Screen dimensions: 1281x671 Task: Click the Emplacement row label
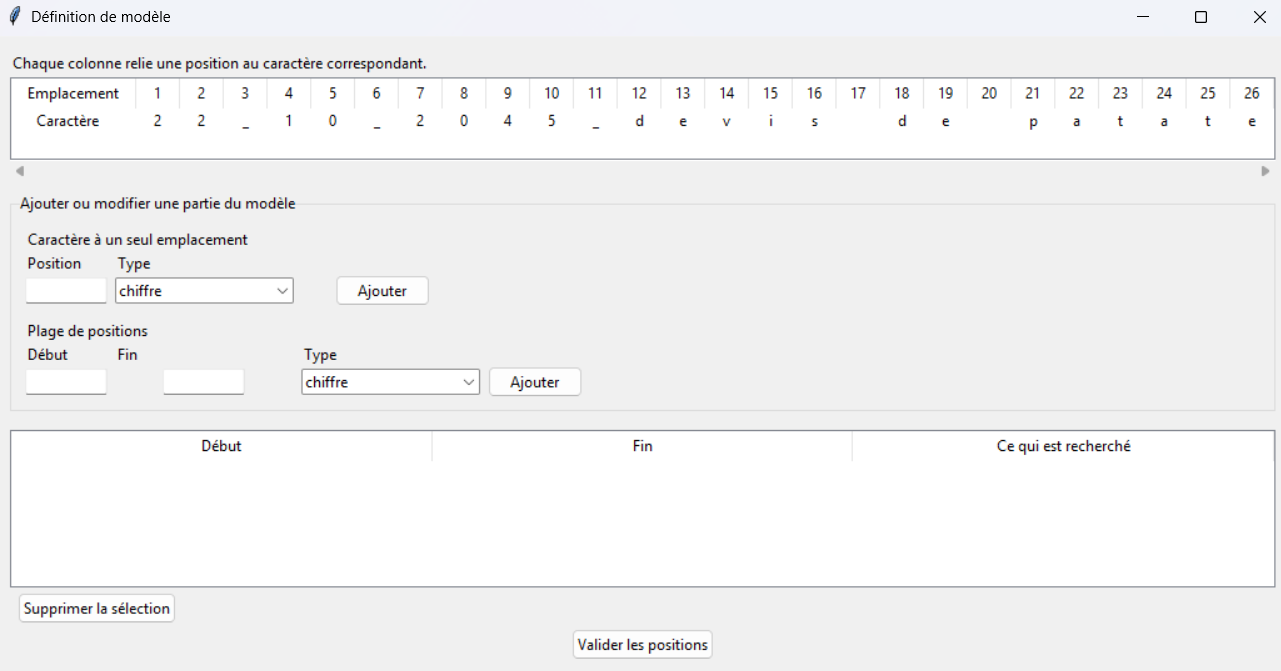pyautogui.click(x=73, y=94)
